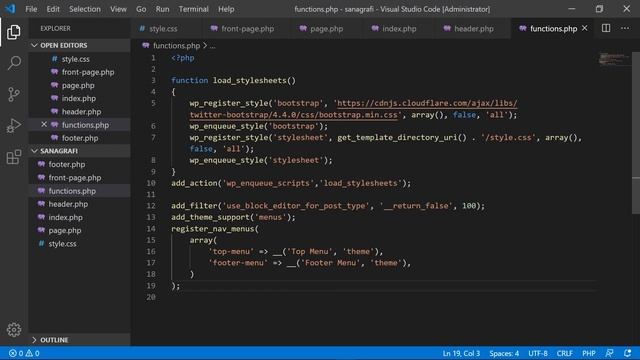Screen dimensions: 640x360
Task: Click the feedback icon in status bar
Action: pyautogui.click(x=609, y=353)
